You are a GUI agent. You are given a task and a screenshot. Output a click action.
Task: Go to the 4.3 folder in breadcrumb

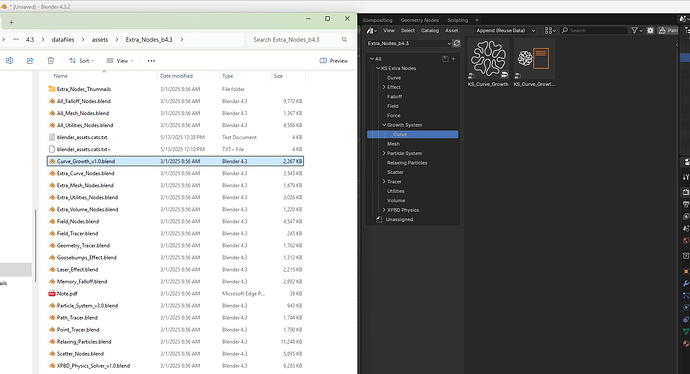(30, 40)
